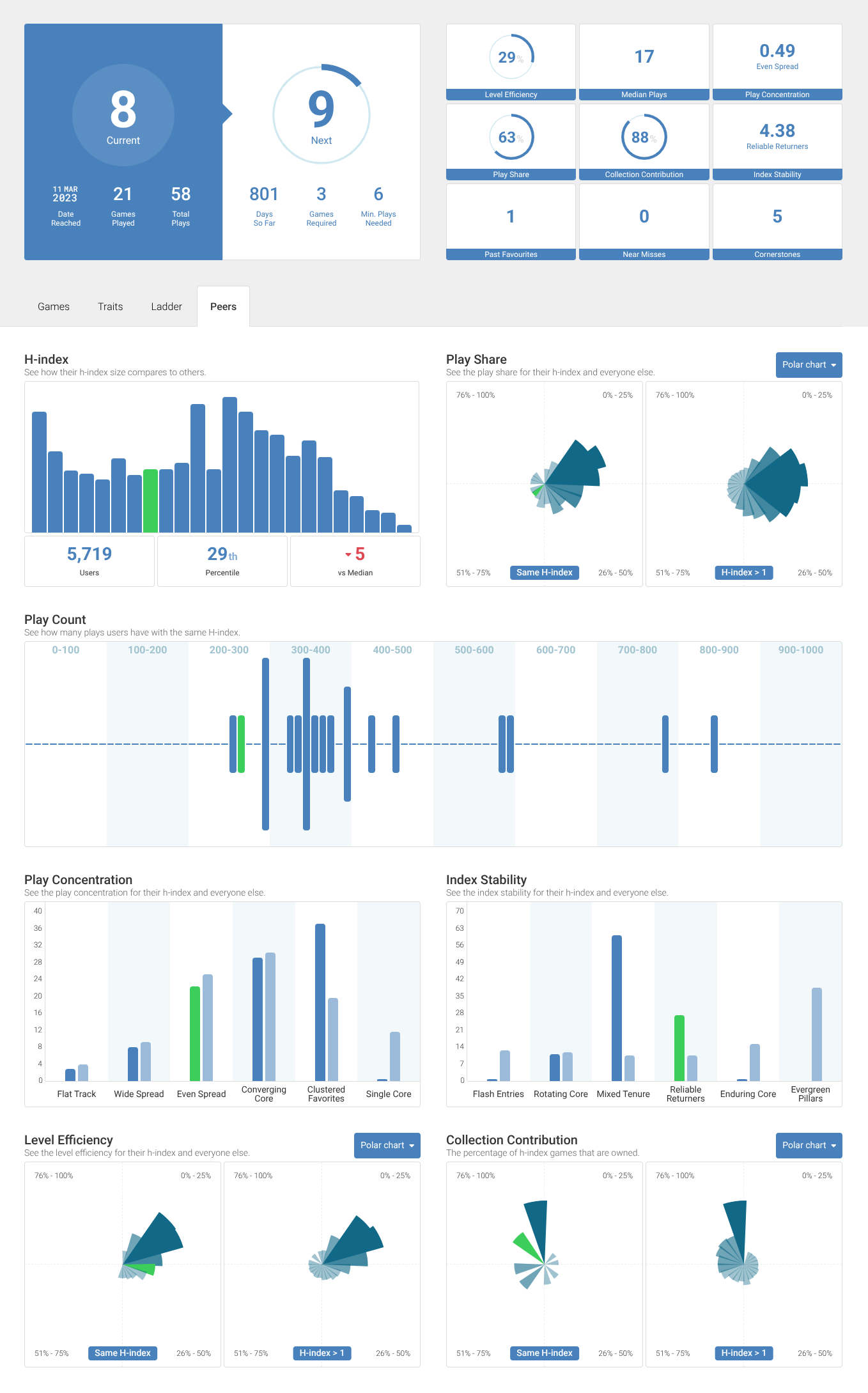
Task: Switch to the Traits tab
Action: pos(110,307)
